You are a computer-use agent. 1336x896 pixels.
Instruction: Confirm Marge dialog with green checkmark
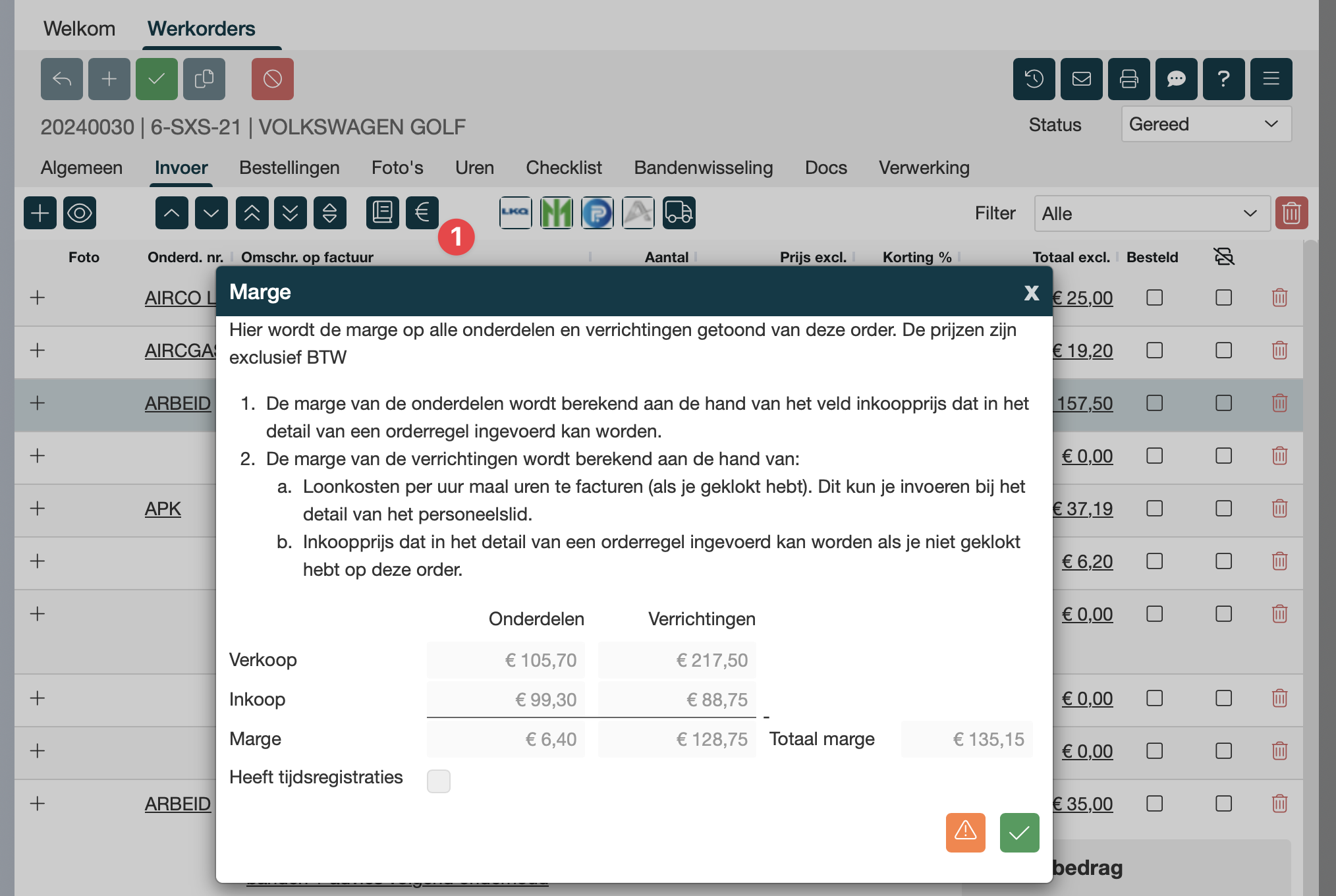pyautogui.click(x=1019, y=833)
